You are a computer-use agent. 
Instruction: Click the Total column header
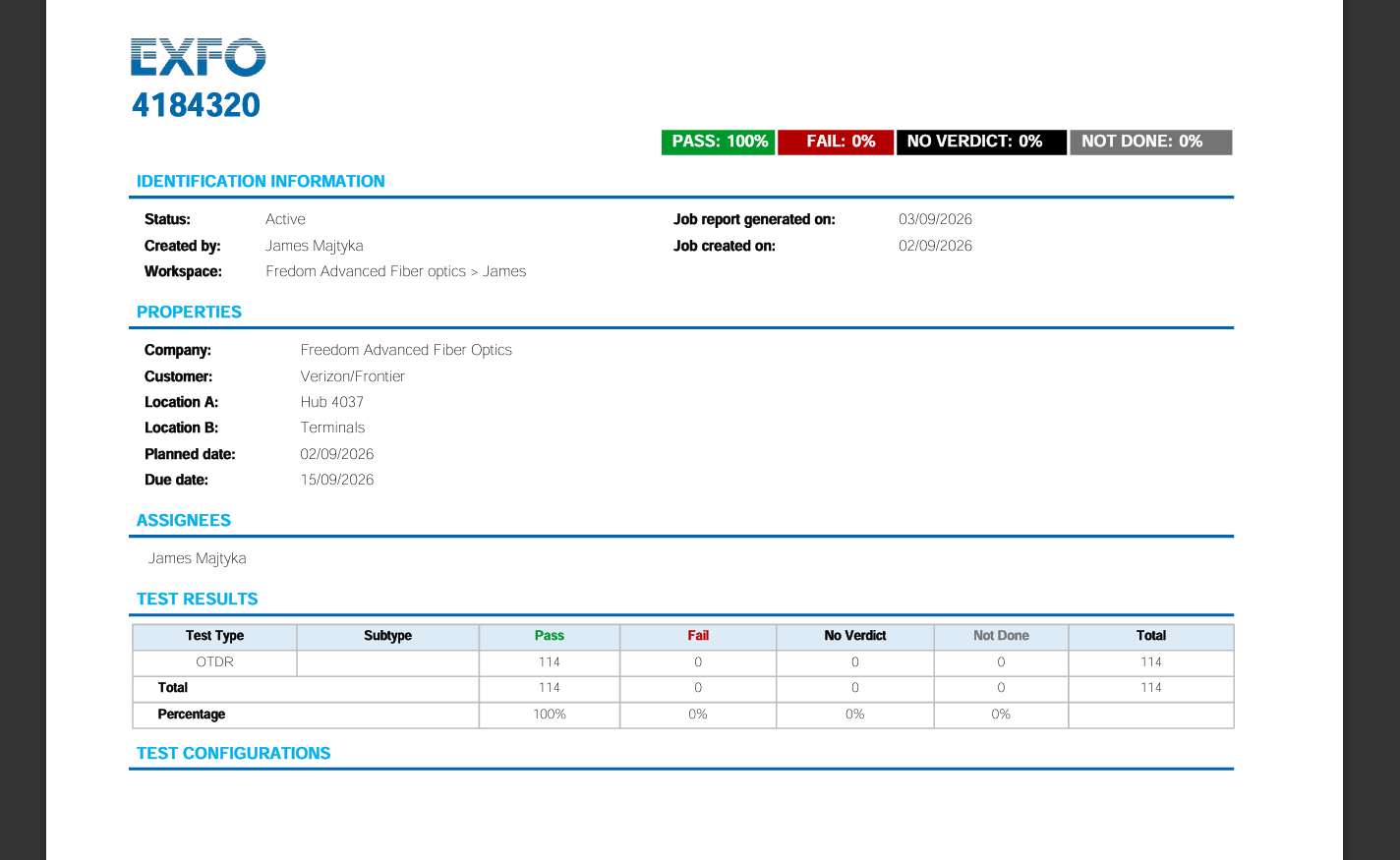coord(1151,636)
